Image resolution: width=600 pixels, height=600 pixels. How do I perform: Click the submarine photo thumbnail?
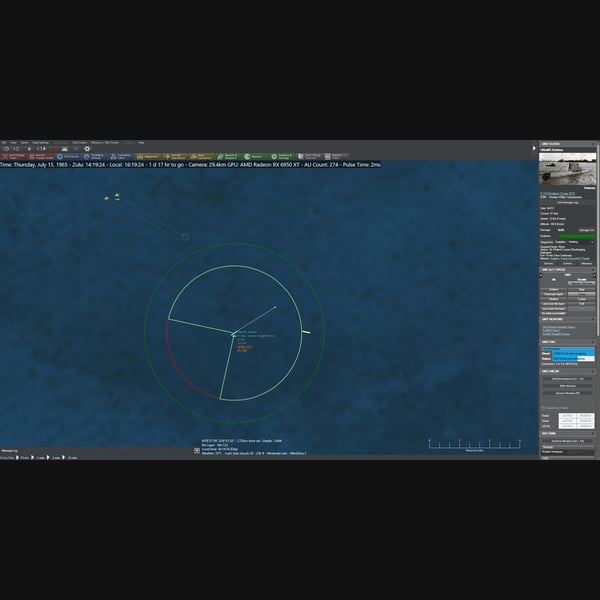click(x=567, y=169)
